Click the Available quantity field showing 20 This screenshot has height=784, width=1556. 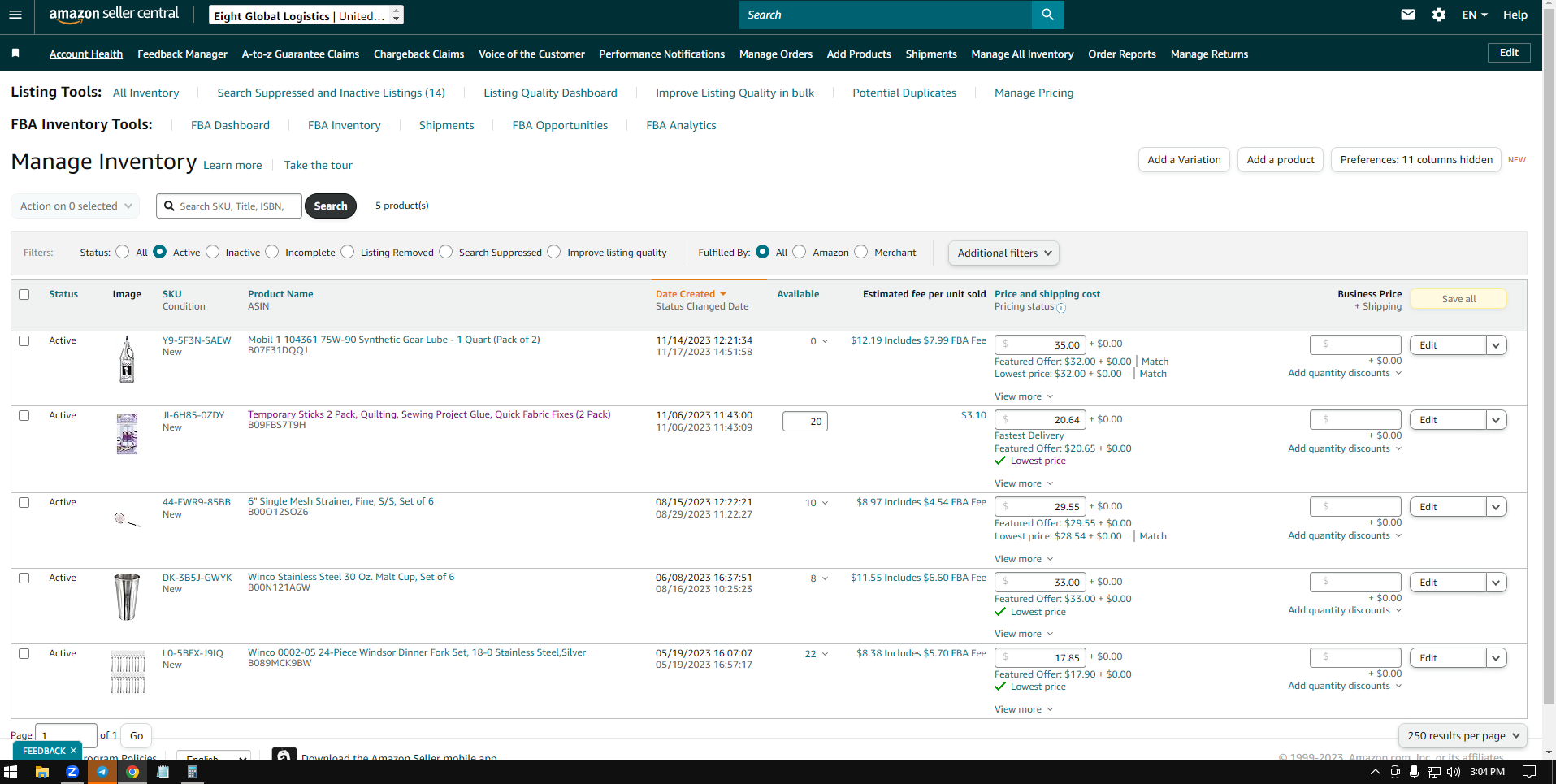click(804, 422)
